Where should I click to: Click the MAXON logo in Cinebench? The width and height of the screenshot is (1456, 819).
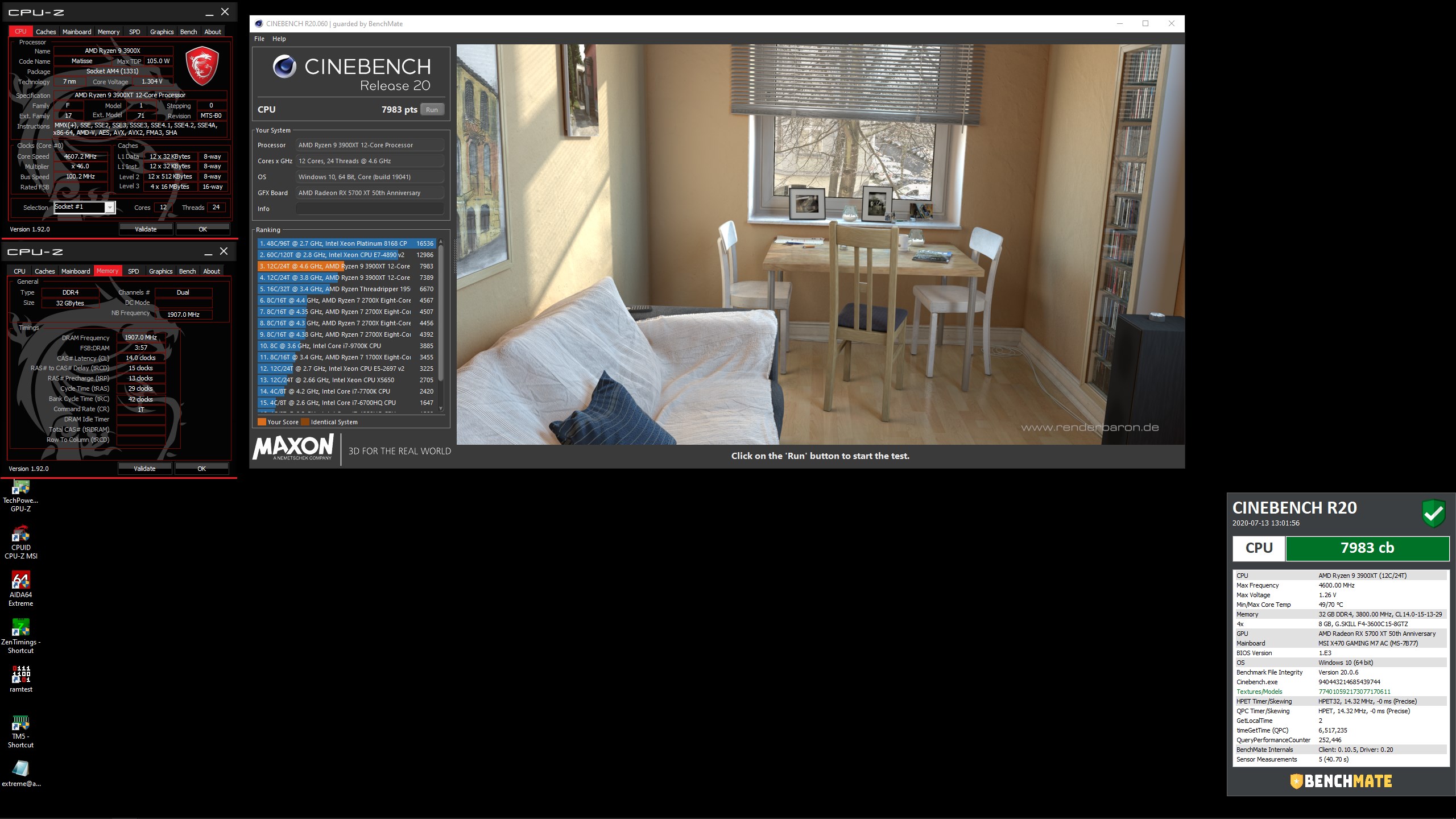[x=293, y=447]
